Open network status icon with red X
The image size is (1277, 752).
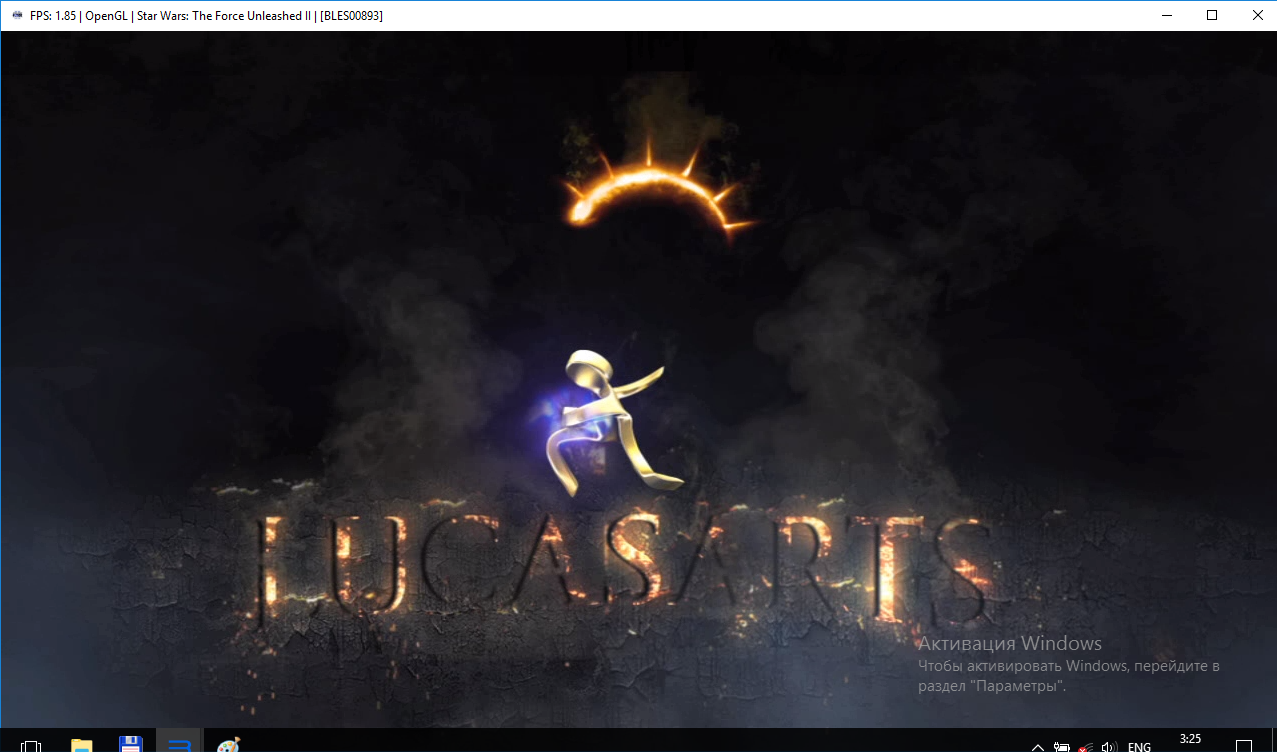(1085, 746)
